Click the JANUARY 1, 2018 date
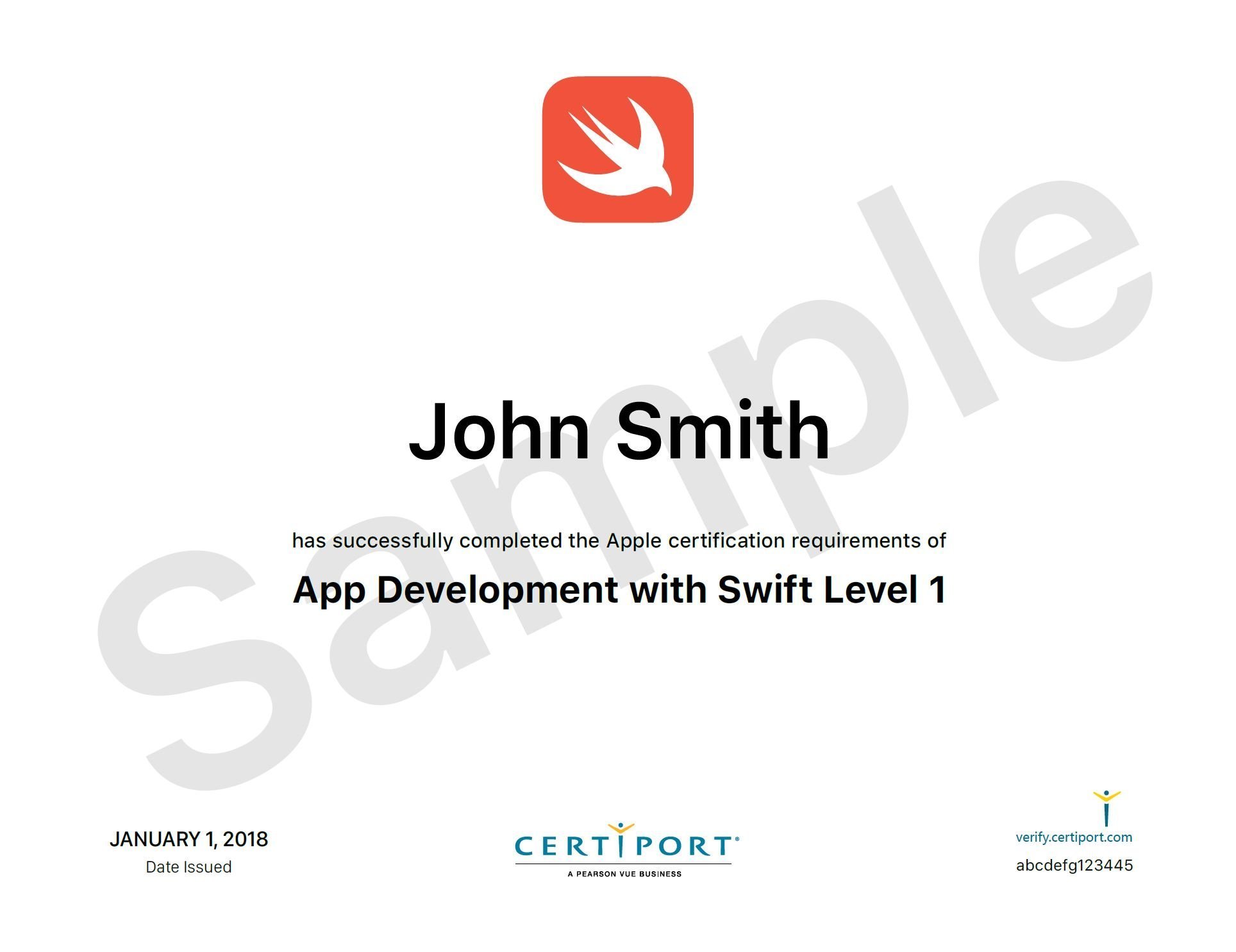This screenshot has width=1236, height=952. (x=188, y=839)
